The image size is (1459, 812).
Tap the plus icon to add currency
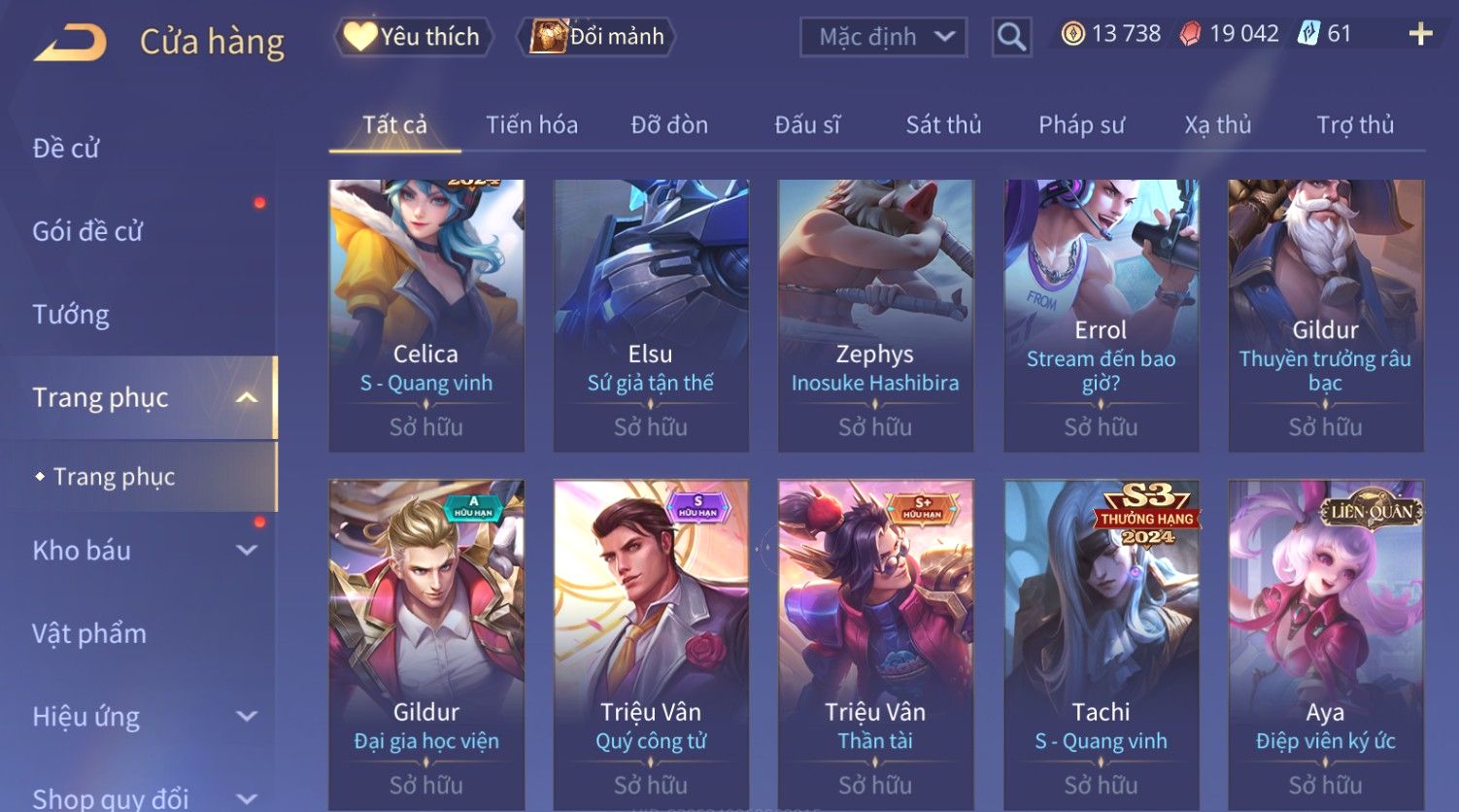(1420, 34)
